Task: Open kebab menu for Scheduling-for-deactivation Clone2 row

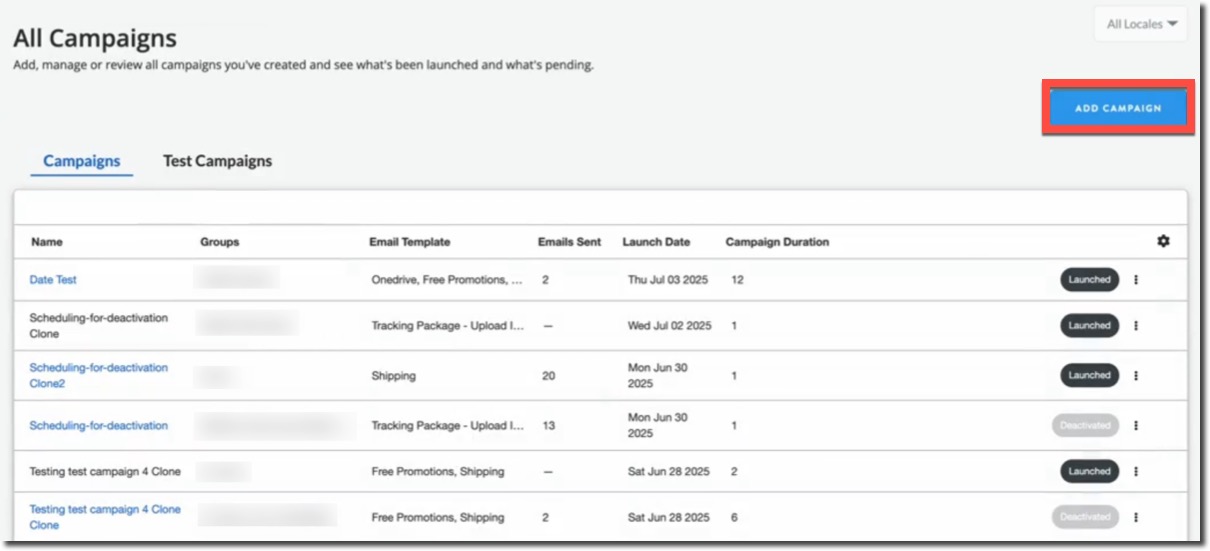Action: (x=1136, y=376)
